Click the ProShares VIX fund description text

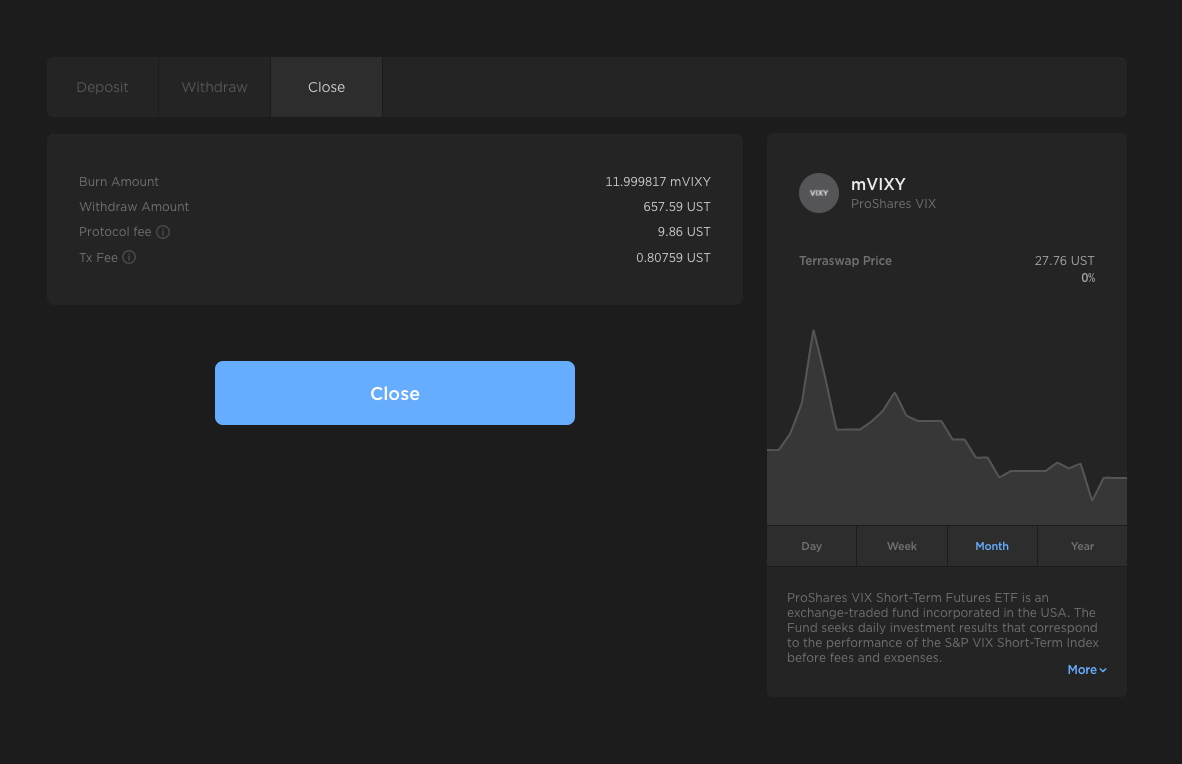pyautogui.click(x=942, y=627)
